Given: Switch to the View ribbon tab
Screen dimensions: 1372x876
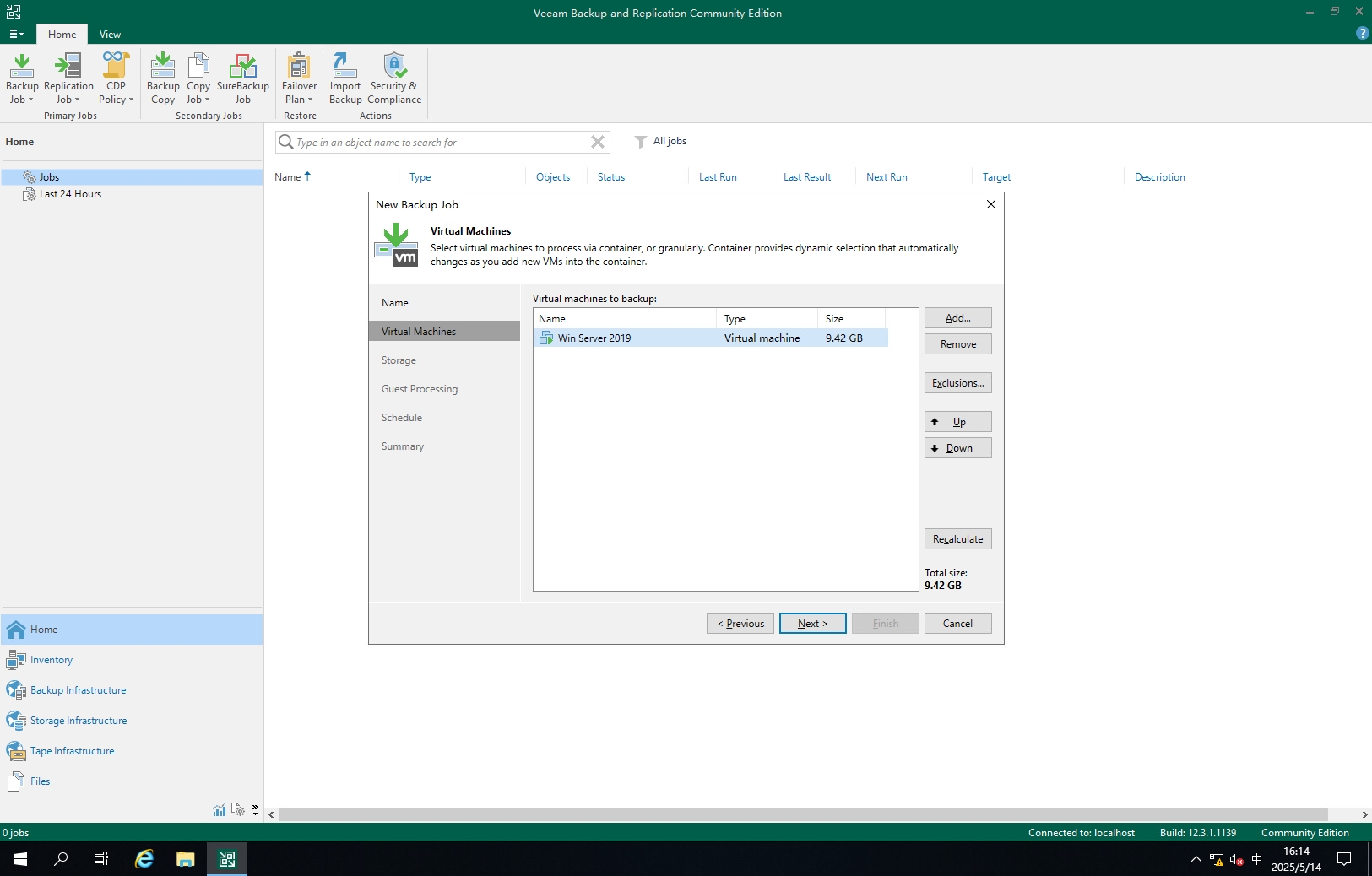Looking at the screenshot, I should pyautogui.click(x=110, y=35).
